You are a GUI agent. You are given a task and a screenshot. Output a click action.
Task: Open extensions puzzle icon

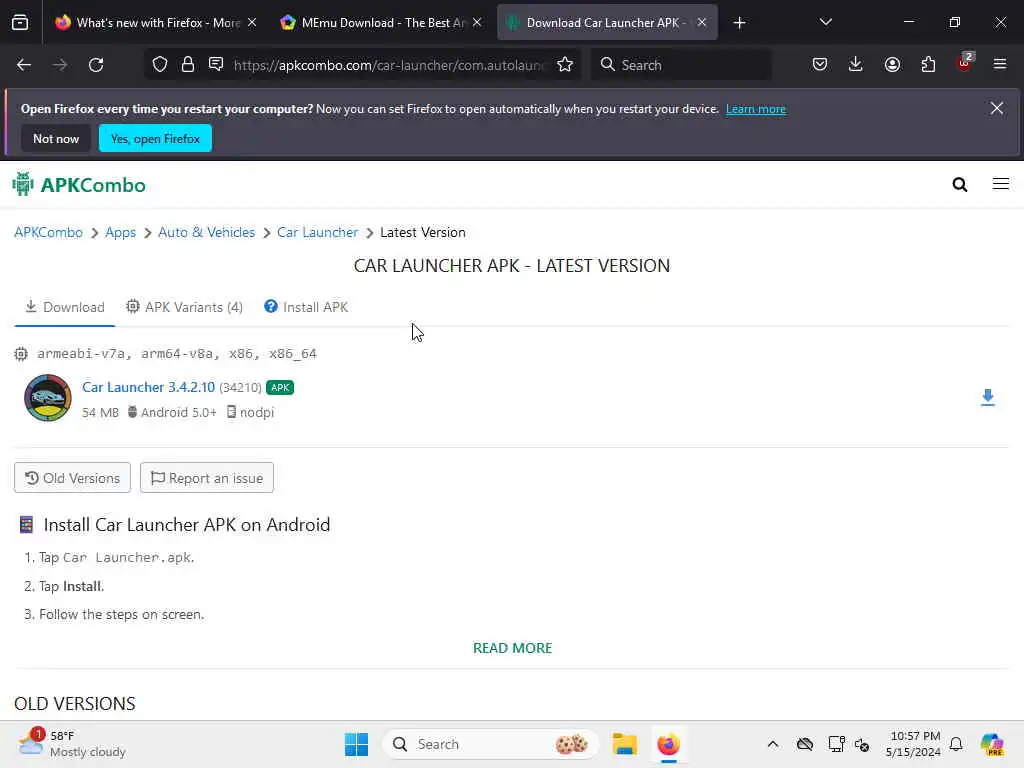pyautogui.click(x=928, y=65)
